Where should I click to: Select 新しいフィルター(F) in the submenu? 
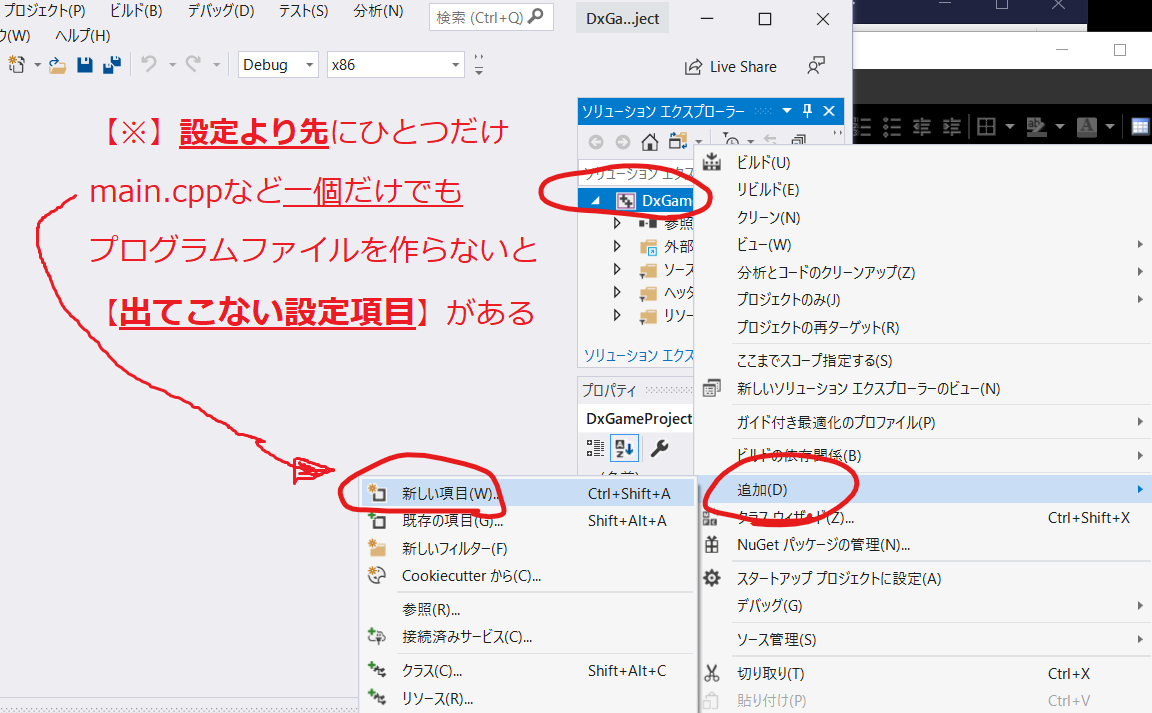528,548
